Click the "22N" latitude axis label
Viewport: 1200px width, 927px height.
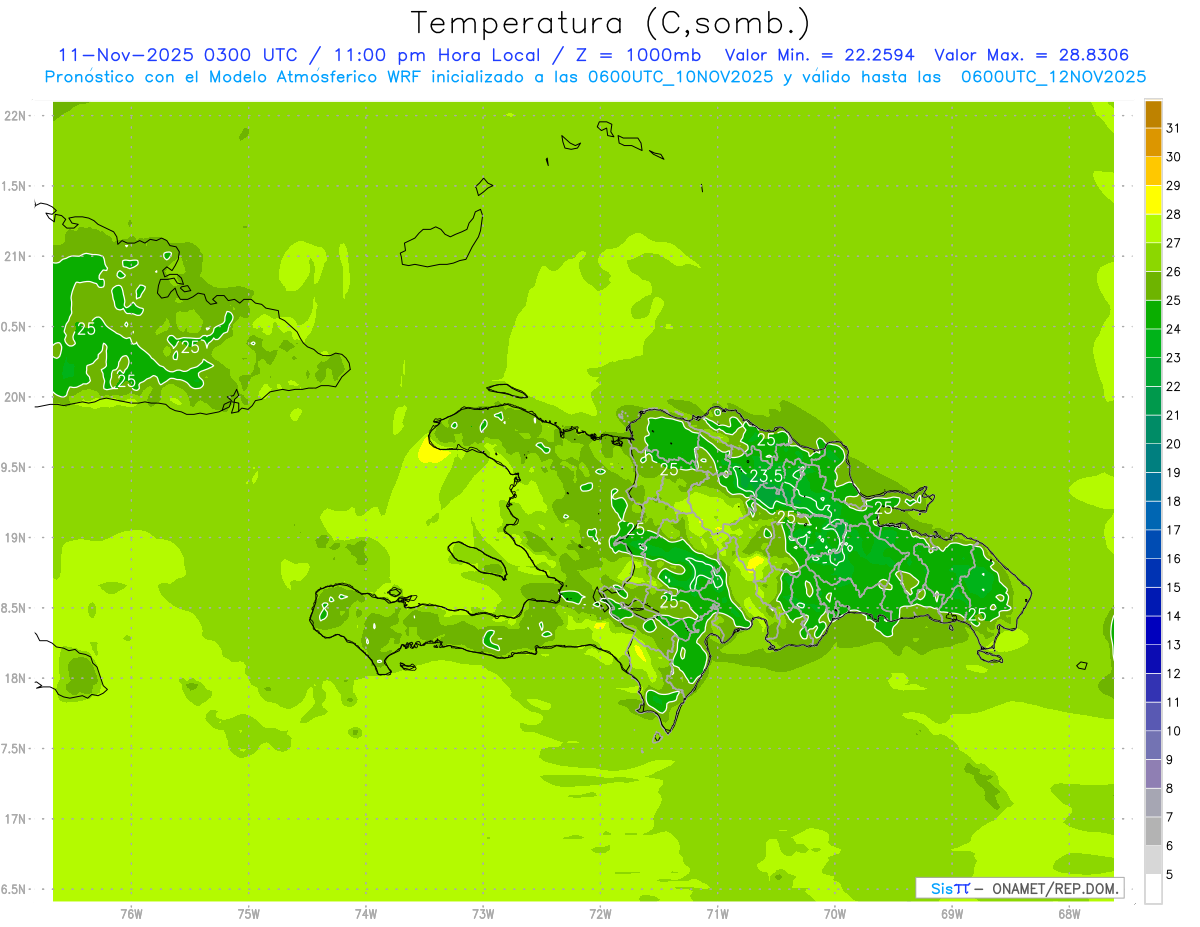[16, 116]
